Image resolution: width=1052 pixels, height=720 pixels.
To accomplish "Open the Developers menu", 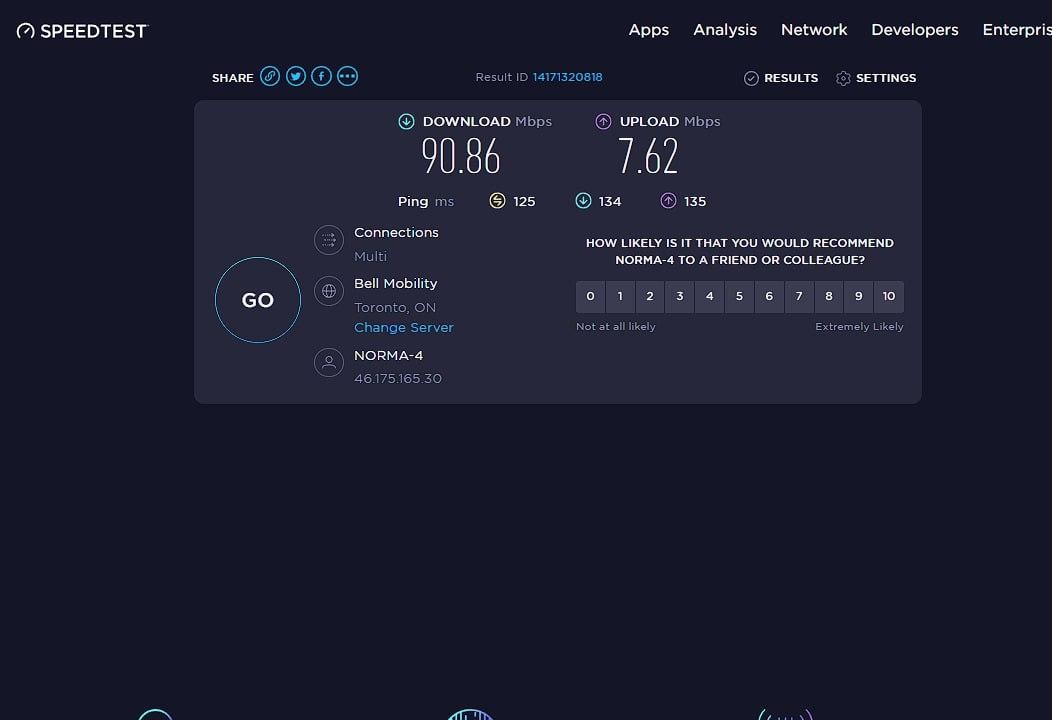I will (914, 30).
